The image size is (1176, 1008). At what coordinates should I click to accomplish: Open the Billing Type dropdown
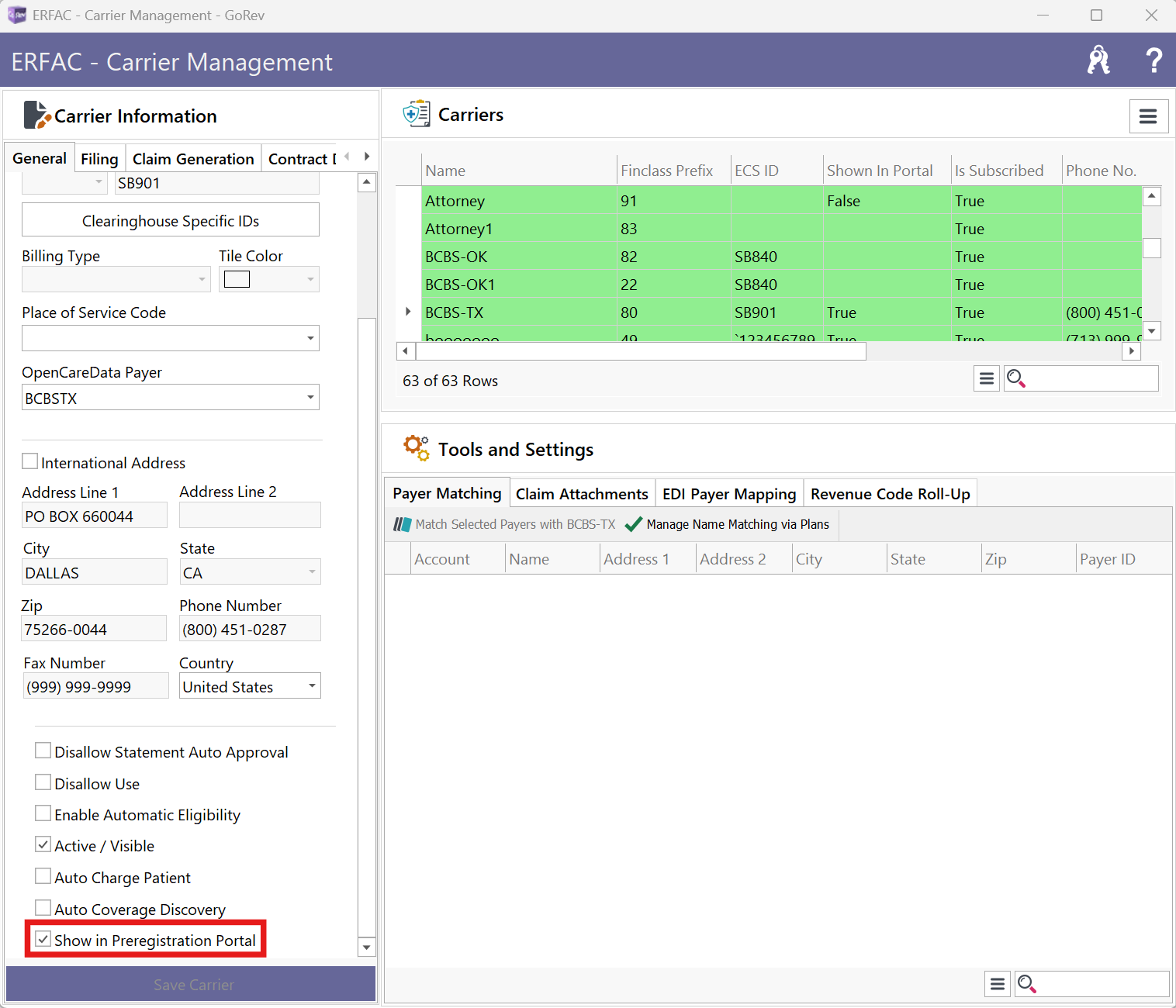(116, 279)
